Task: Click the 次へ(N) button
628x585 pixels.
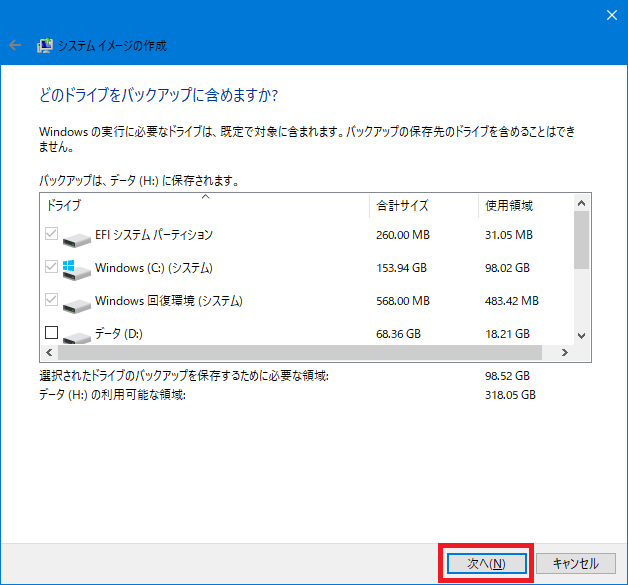Action: [x=487, y=563]
